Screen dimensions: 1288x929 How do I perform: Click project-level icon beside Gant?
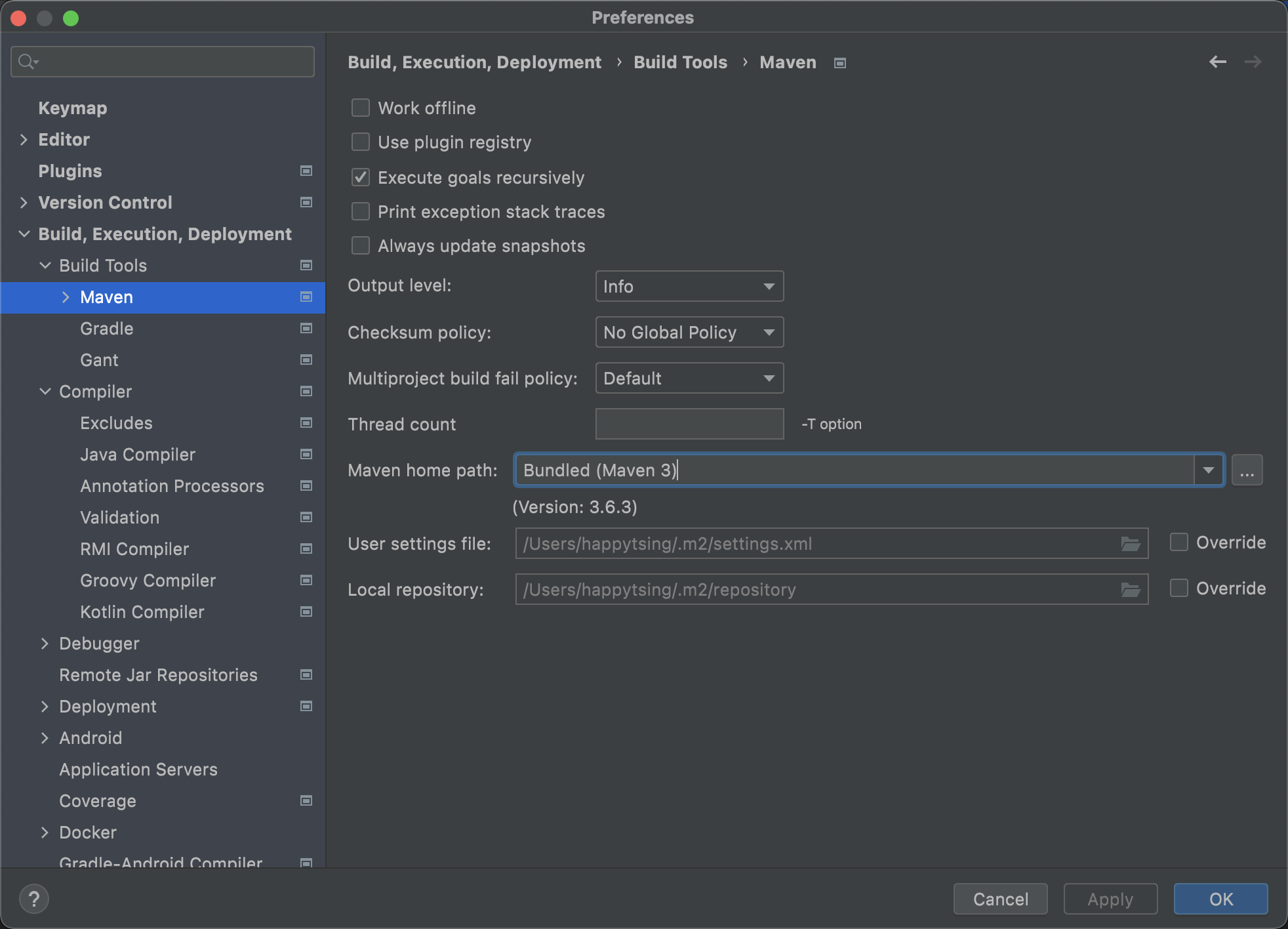coord(306,360)
